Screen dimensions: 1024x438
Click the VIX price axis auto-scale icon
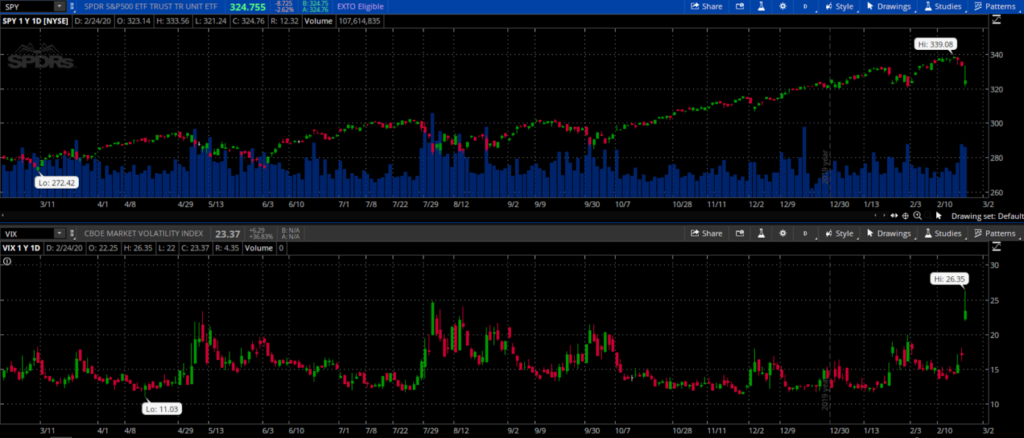[996, 247]
